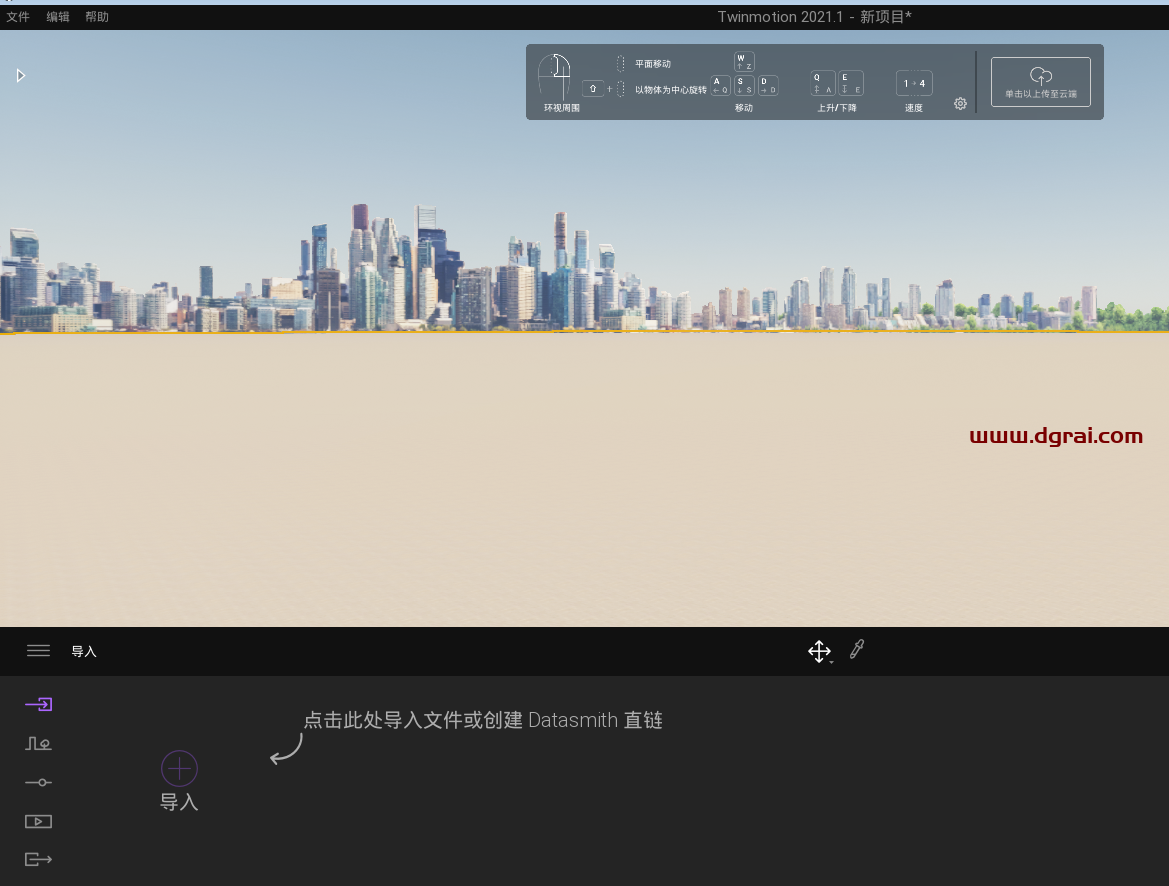Click the upload to cloud button
Image resolution: width=1169 pixels, height=886 pixels.
point(1041,82)
